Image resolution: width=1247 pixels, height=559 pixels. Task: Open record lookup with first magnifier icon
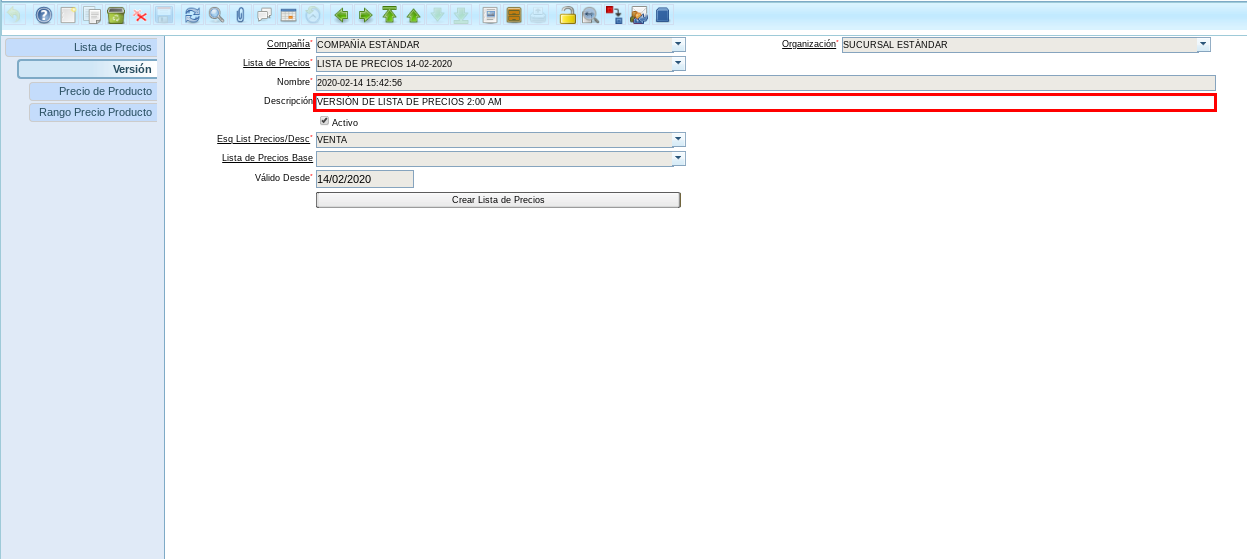(x=216, y=15)
